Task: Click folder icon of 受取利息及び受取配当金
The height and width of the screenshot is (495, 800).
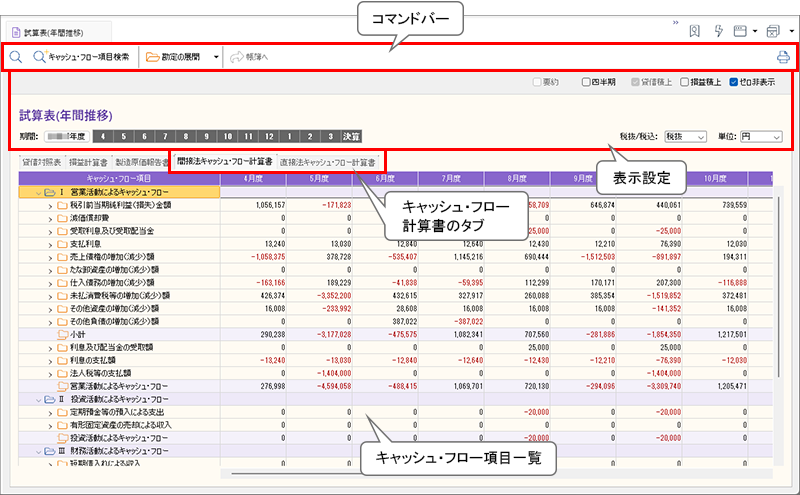Action: 63,231
